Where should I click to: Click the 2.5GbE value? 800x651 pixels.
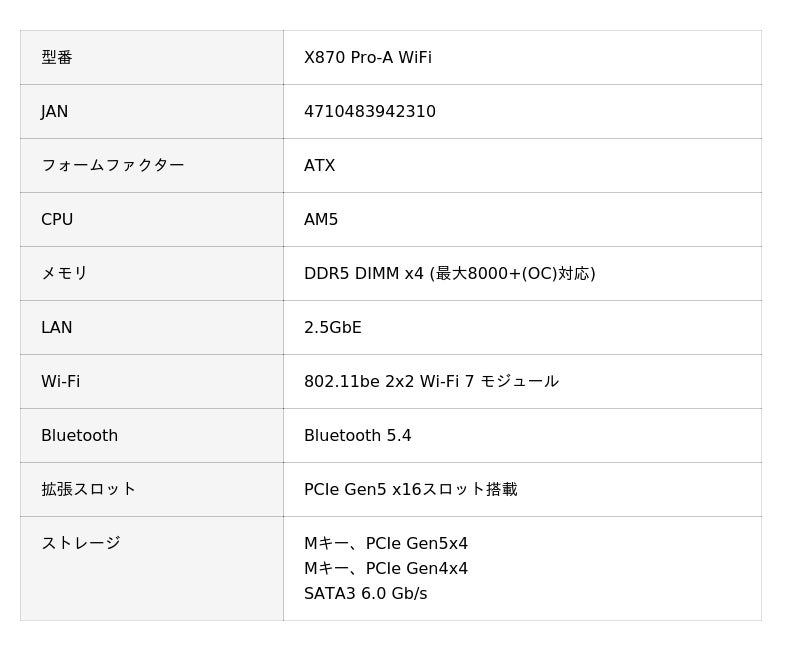pyautogui.click(x=333, y=328)
